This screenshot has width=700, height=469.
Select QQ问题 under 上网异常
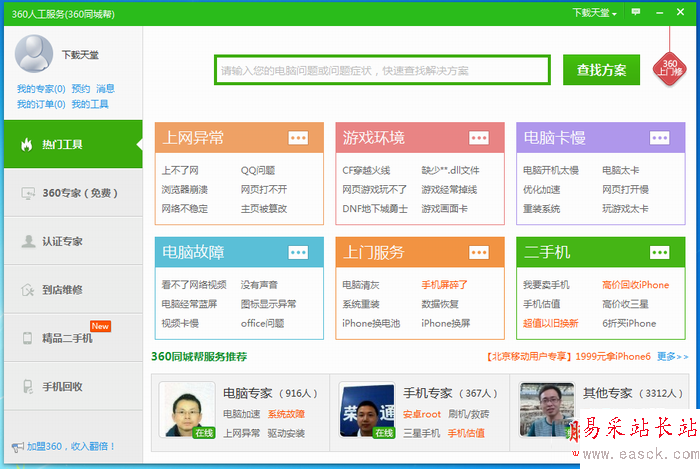258,170
